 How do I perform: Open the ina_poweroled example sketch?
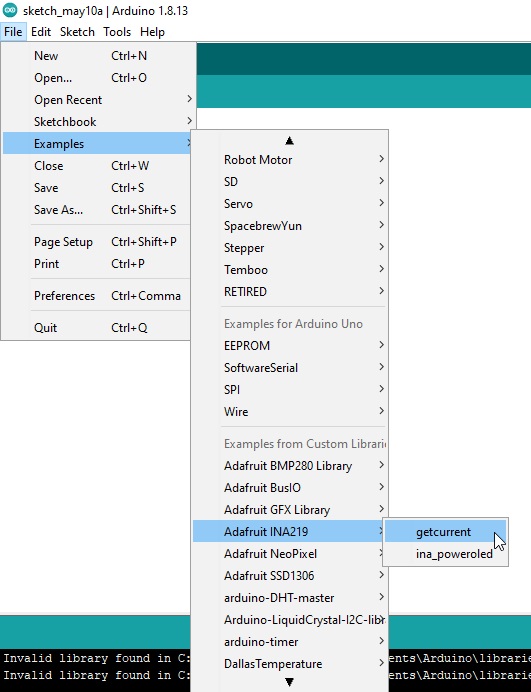click(x=445, y=554)
